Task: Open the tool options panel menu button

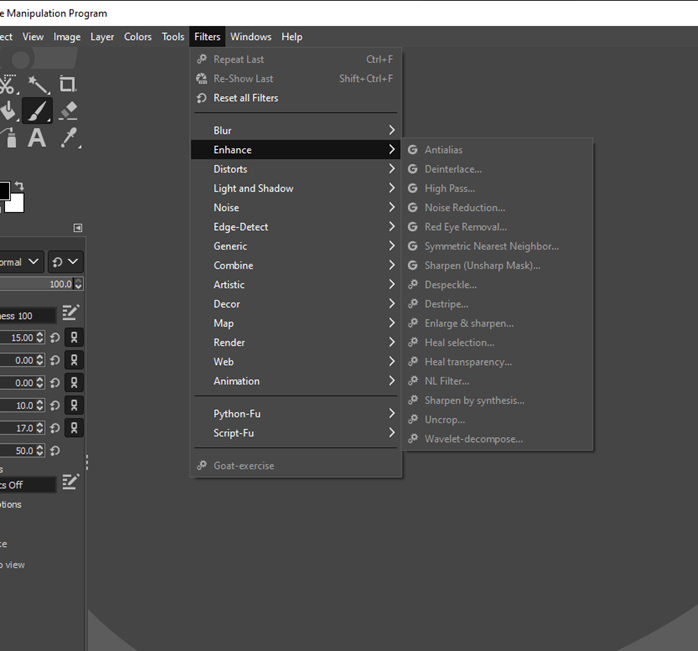Action: [x=77, y=228]
